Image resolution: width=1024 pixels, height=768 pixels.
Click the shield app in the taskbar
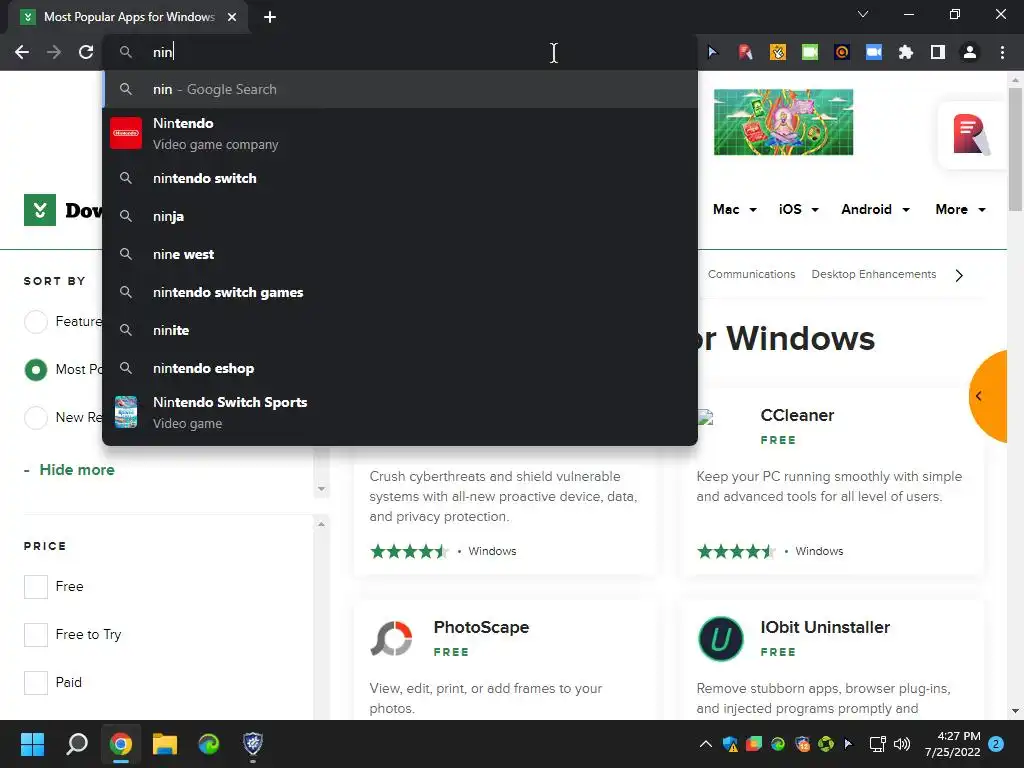tap(253, 744)
